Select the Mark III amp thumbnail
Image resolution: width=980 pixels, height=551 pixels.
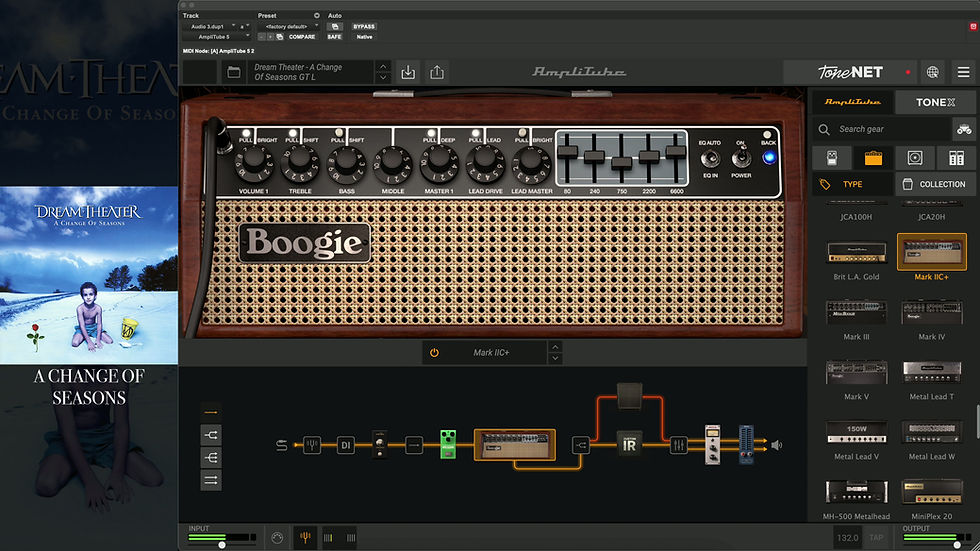click(x=856, y=312)
